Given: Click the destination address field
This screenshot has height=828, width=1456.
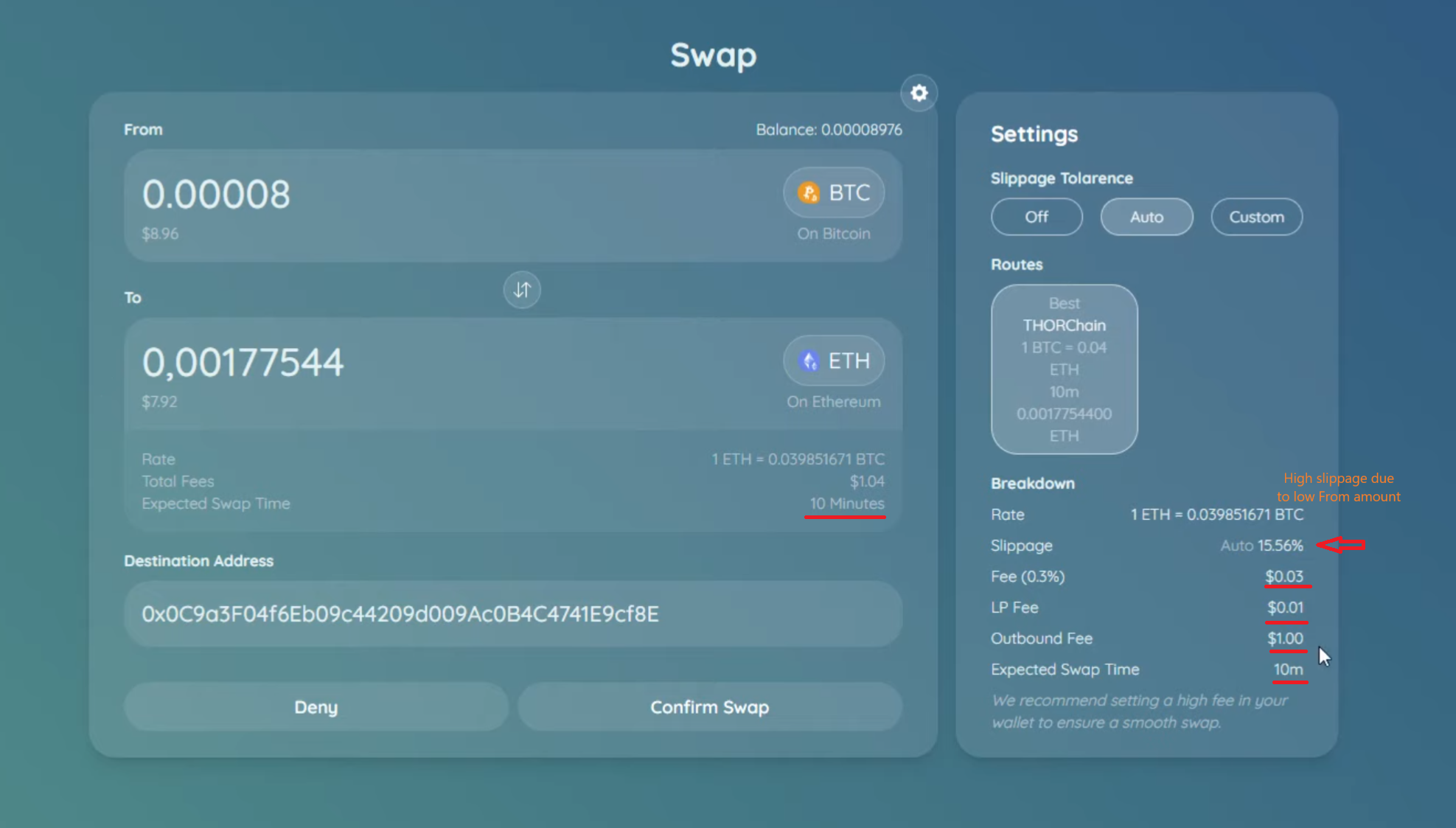Looking at the screenshot, I should coord(512,613).
